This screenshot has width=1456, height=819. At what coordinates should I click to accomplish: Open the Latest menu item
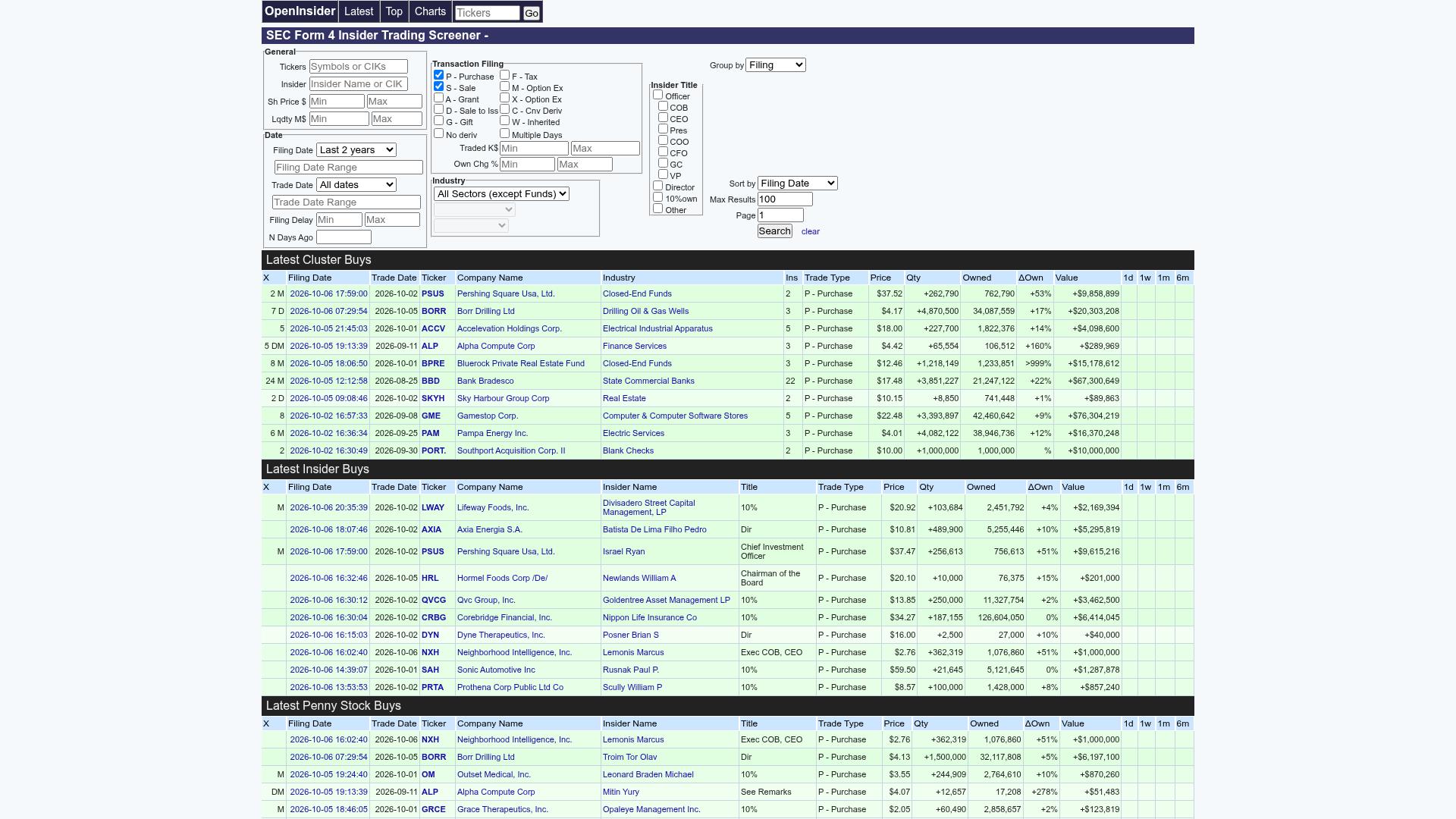point(359,11)
